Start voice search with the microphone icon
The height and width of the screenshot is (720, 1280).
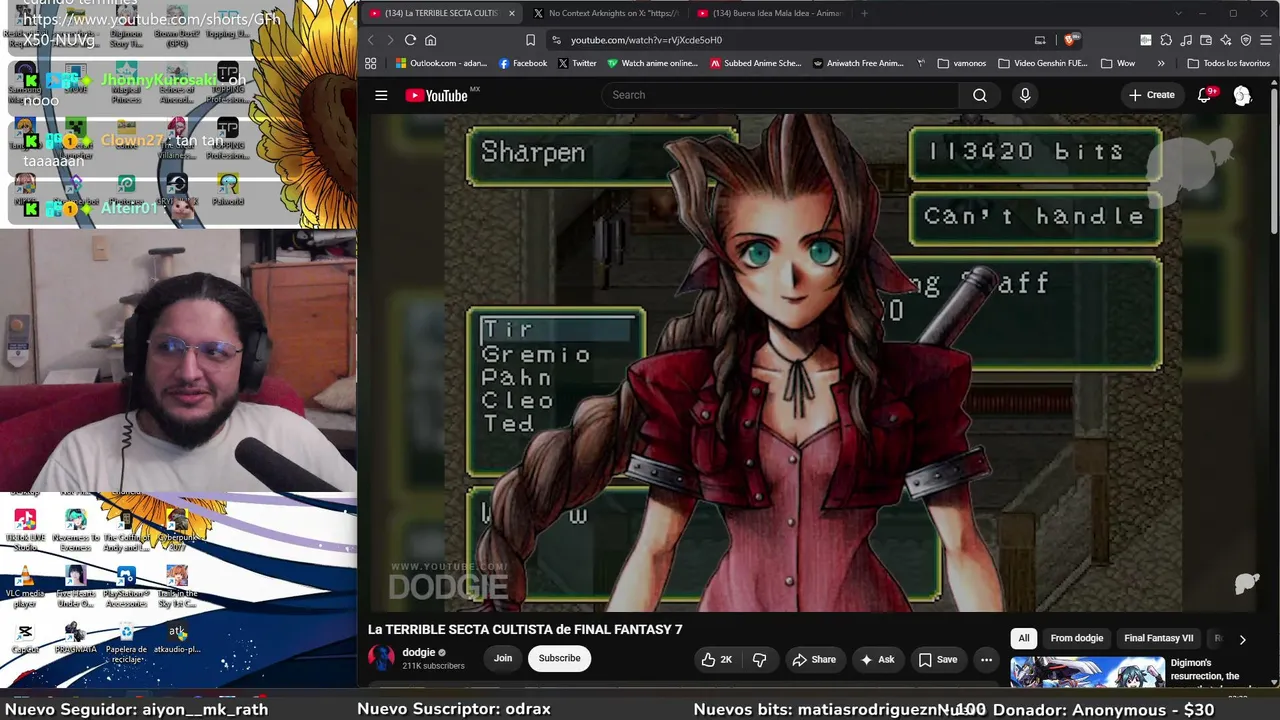pos(1024,95)
